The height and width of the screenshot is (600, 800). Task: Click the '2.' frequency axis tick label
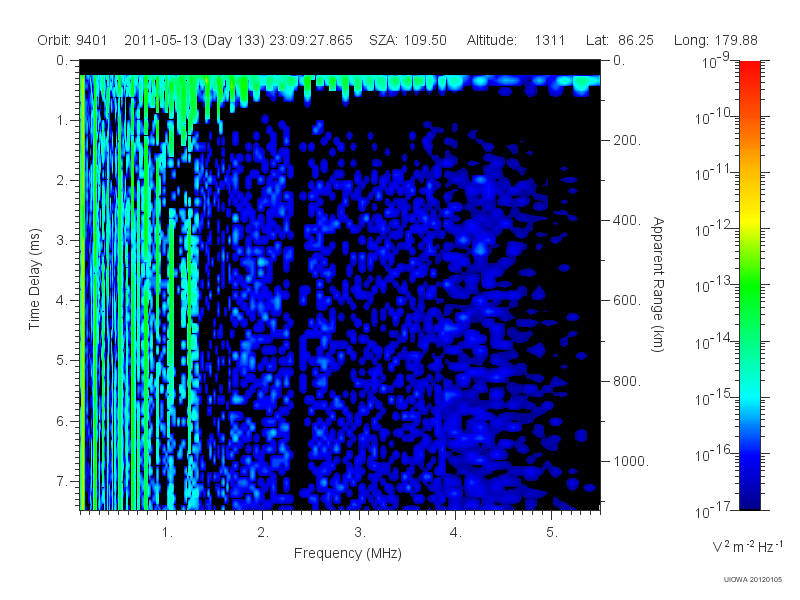click(263, 533)
